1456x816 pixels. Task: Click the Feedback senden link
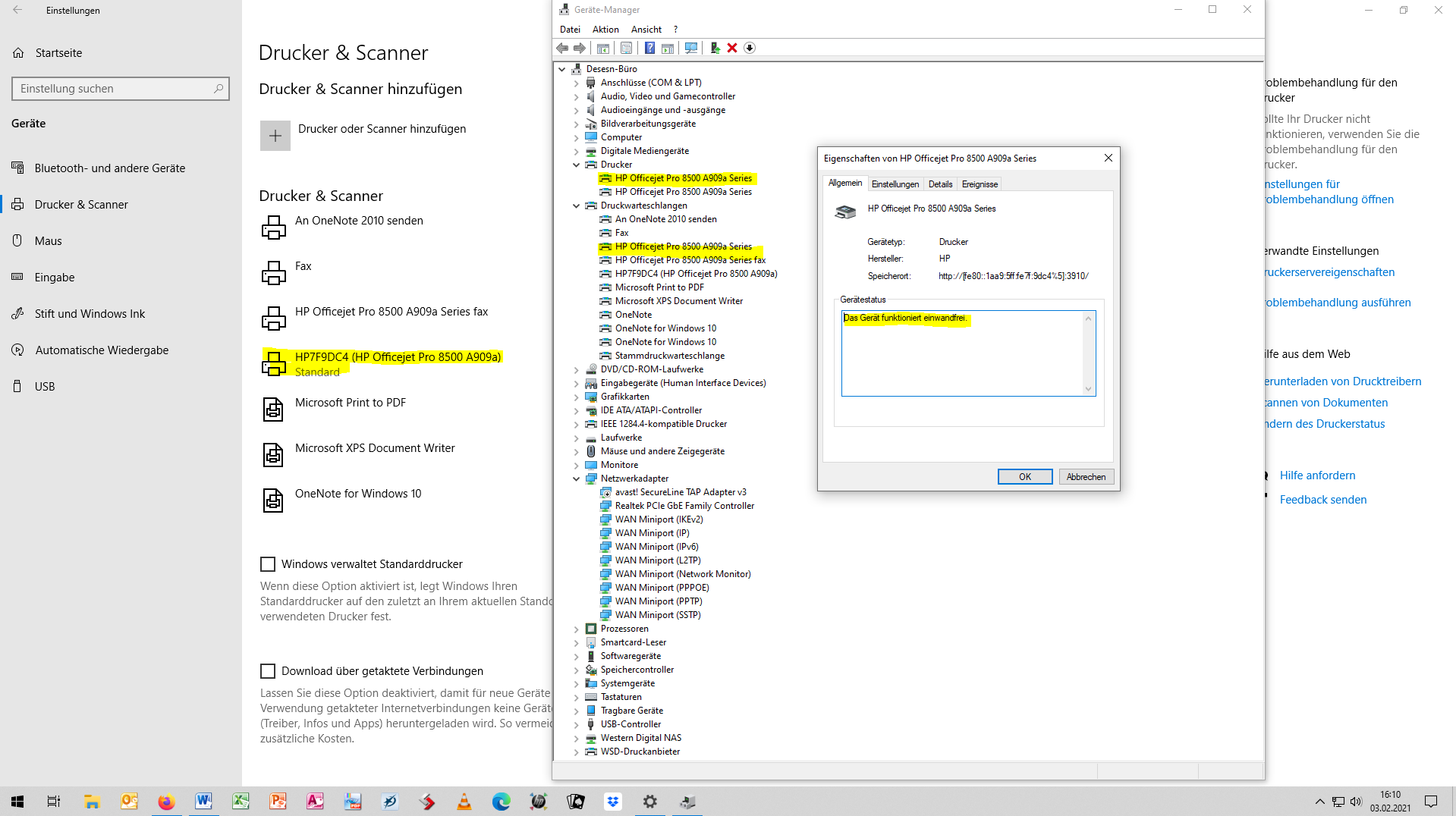coord(1323,500)
